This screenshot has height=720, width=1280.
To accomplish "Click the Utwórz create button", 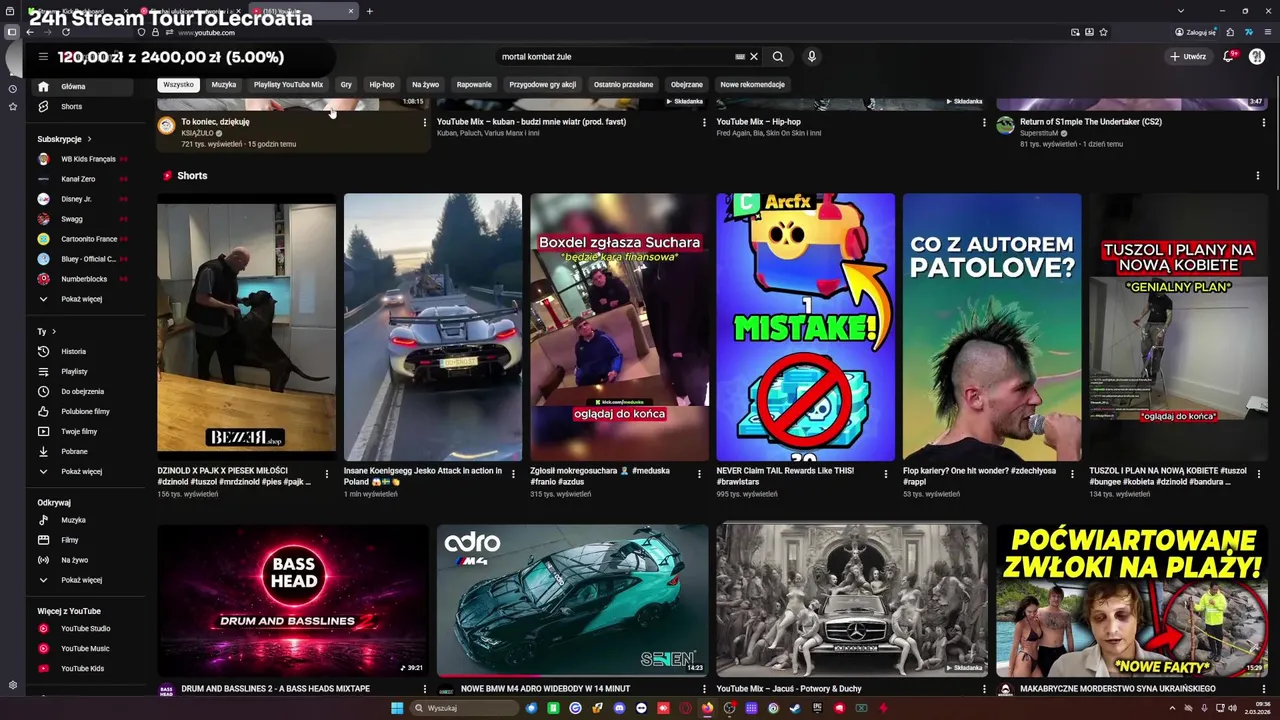I will (1188, 57).
